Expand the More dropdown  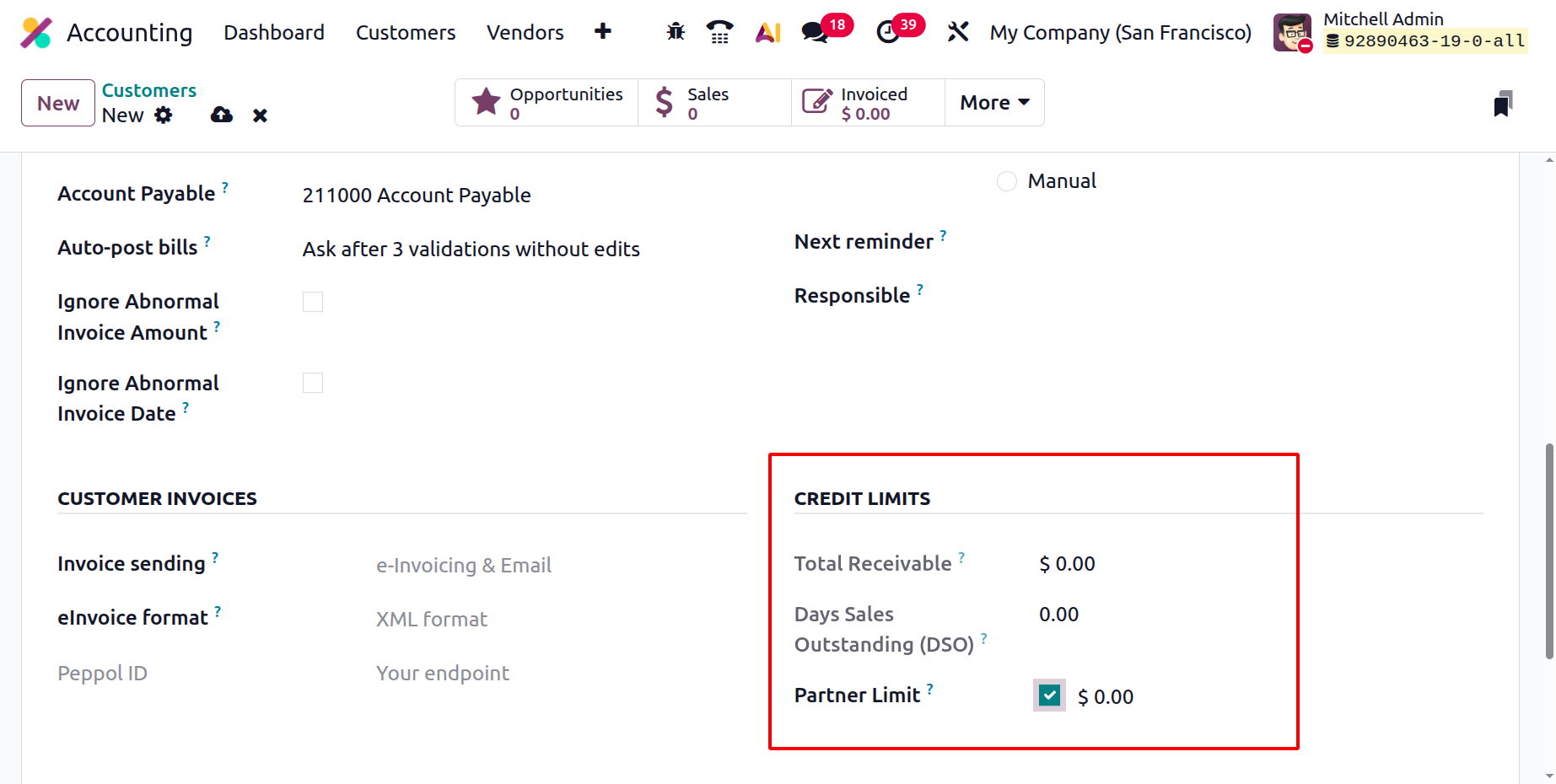point(994,103)
